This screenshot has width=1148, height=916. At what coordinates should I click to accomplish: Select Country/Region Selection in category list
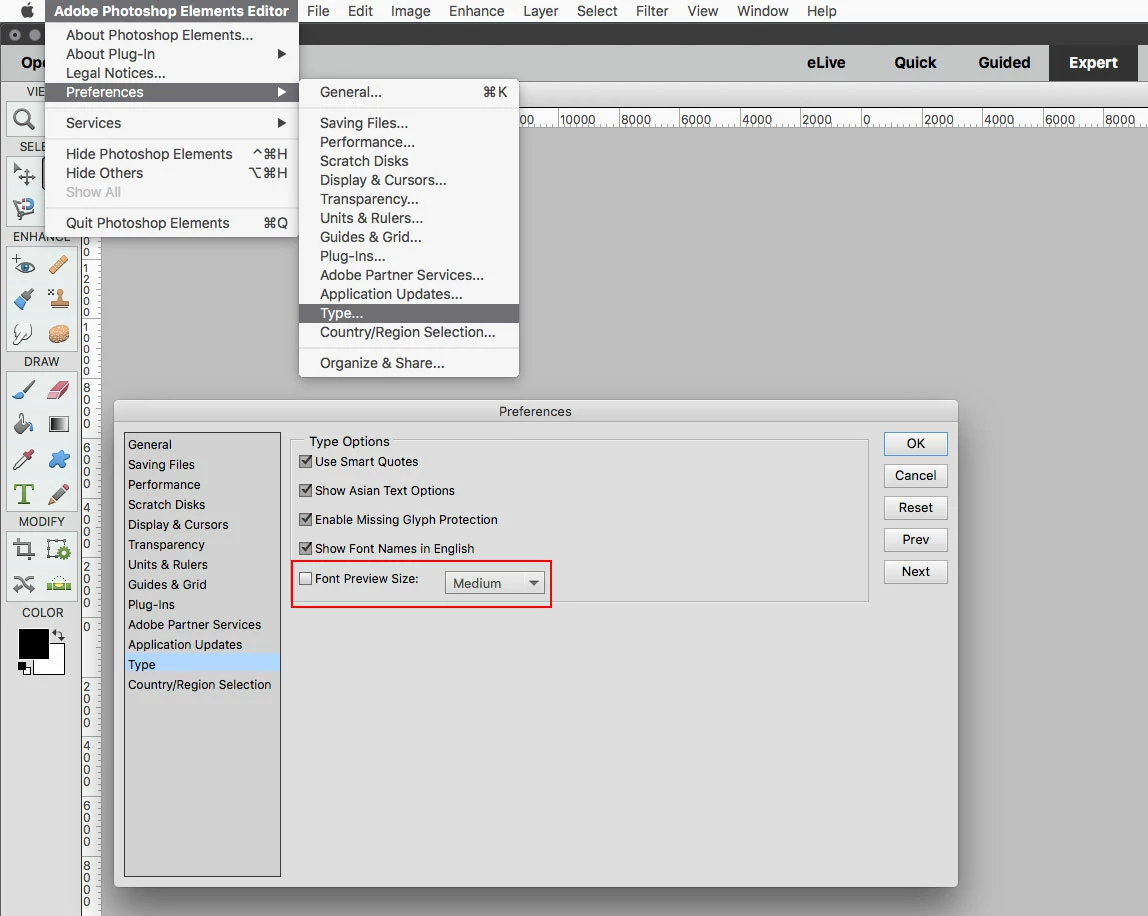(x=202, y=685)
